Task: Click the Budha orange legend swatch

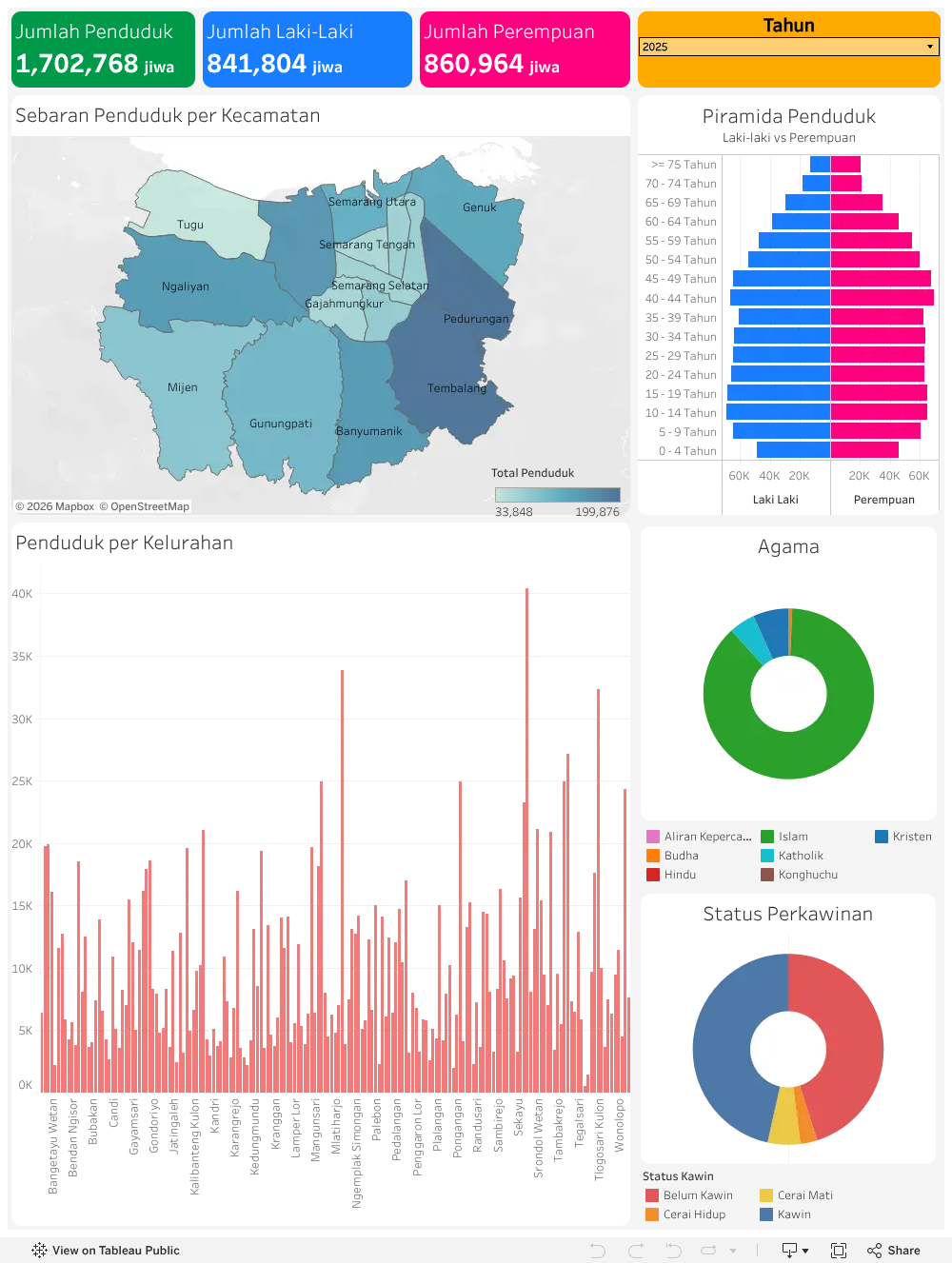Action: 653,856
